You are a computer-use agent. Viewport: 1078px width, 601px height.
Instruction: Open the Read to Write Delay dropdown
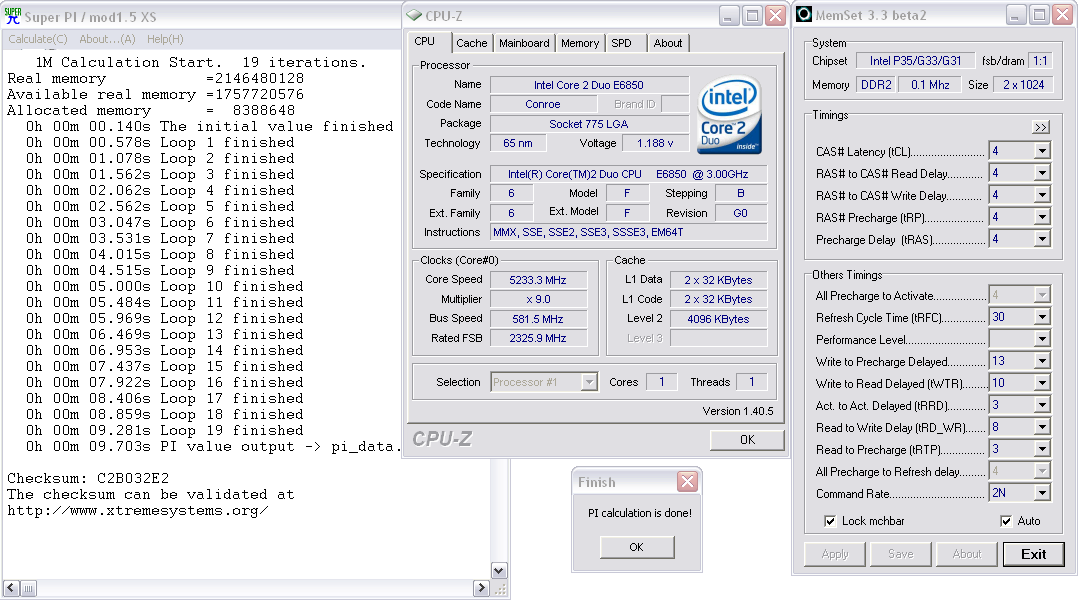click(x=1042, y=427)
